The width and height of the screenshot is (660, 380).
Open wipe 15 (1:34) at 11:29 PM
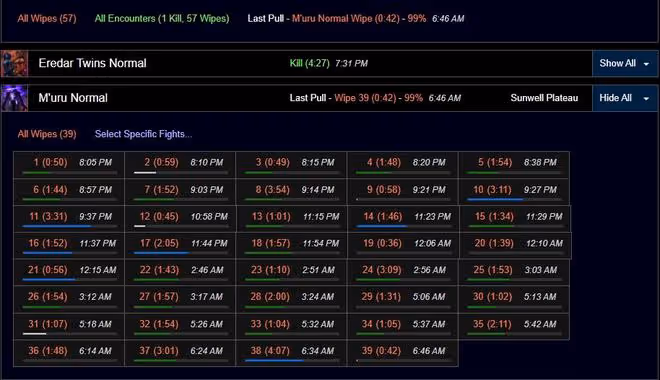[515, 219]
